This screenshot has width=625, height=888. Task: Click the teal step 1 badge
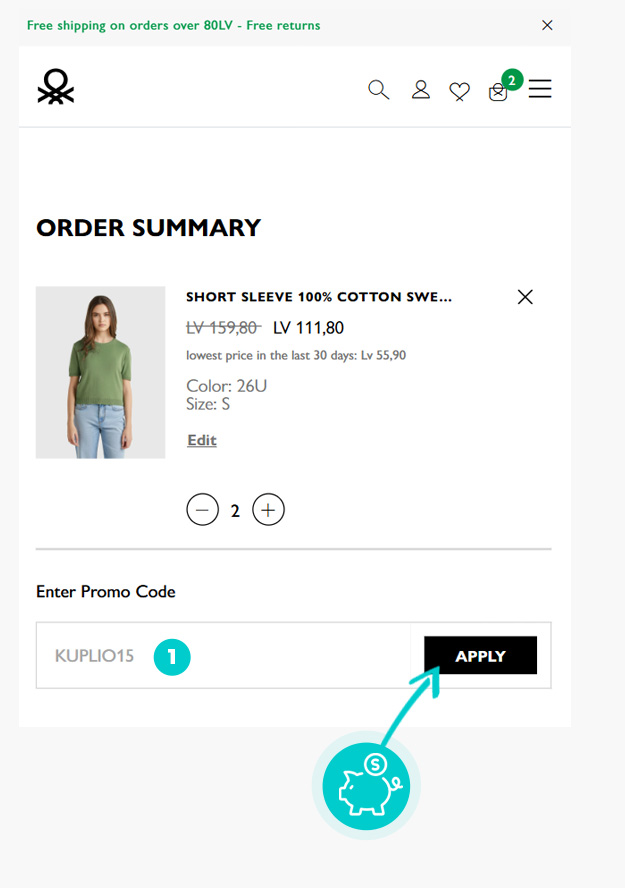(x=172, y=657)
